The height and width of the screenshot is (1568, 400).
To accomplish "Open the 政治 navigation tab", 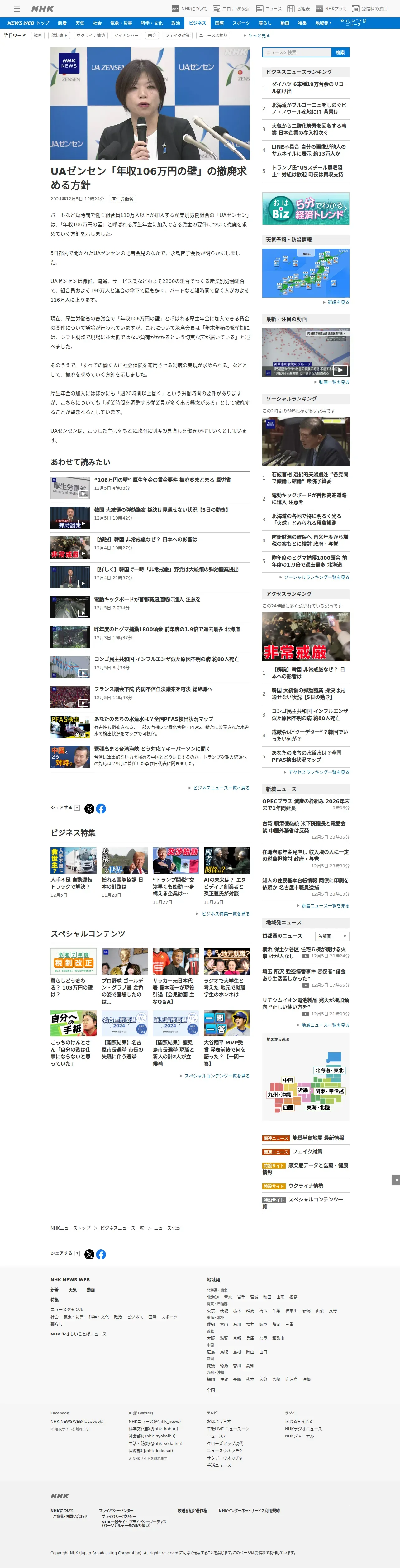I will 175,23.
